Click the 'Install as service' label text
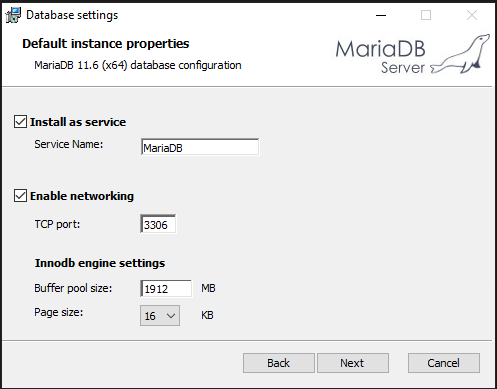 [x=78, y=122]
